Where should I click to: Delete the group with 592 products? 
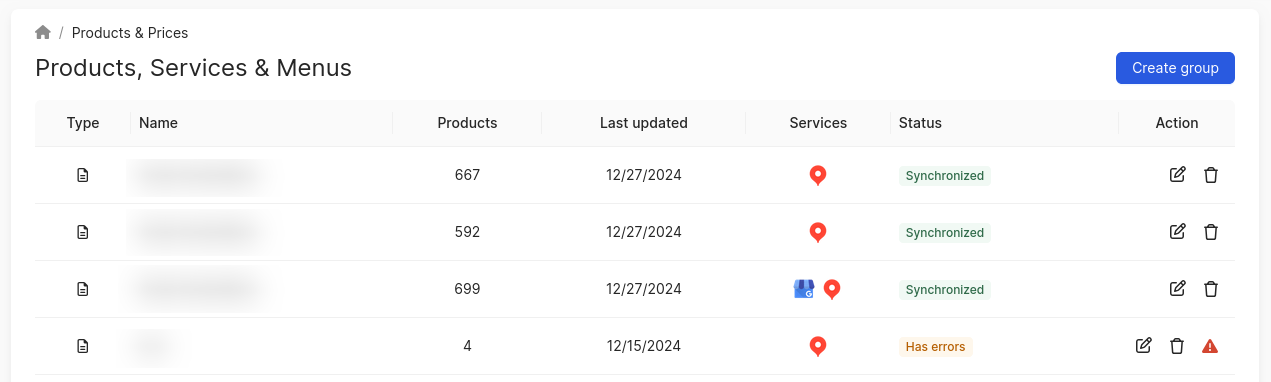[1211, 232]
